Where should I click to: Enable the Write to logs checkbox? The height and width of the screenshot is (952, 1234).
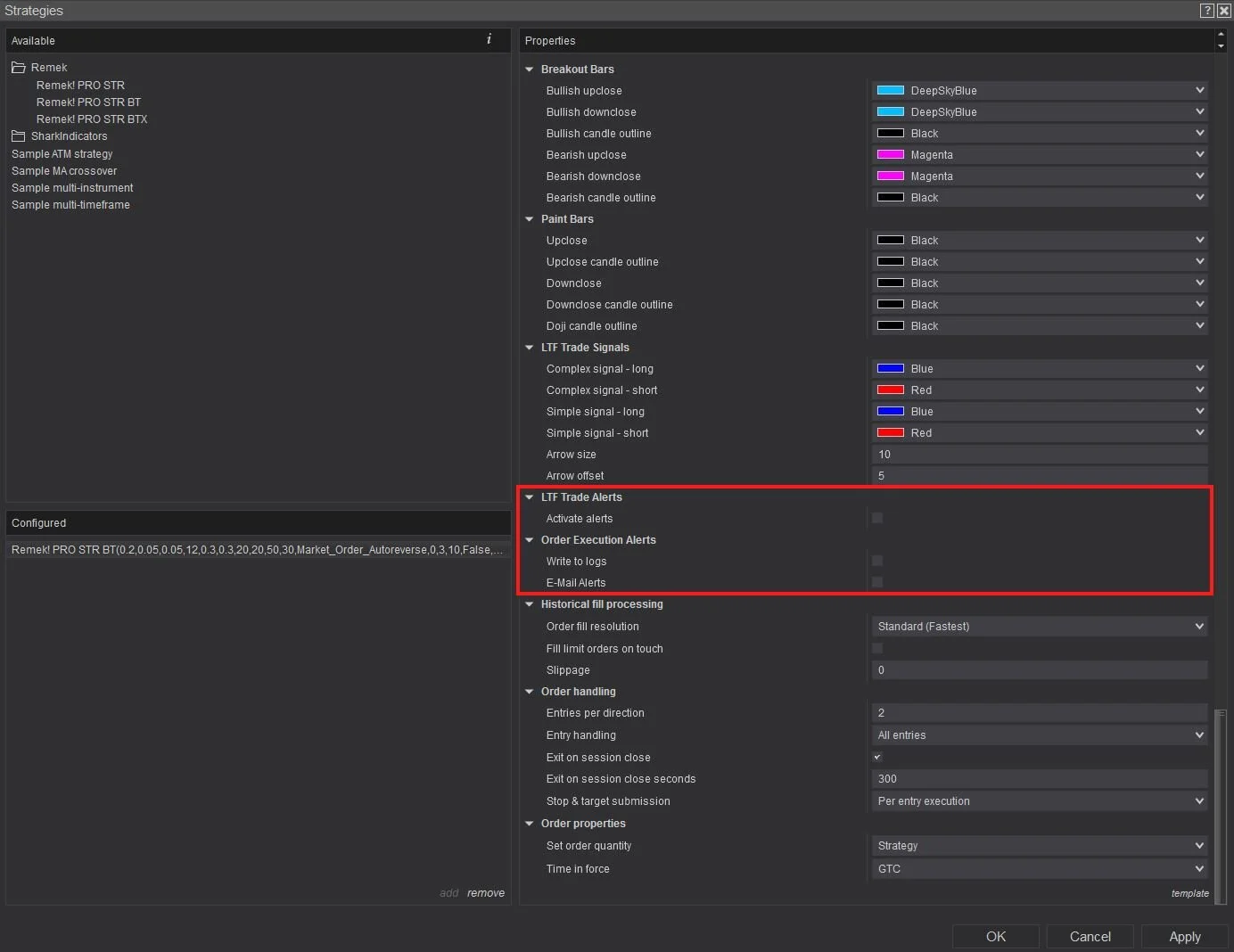tap(877, 561)
